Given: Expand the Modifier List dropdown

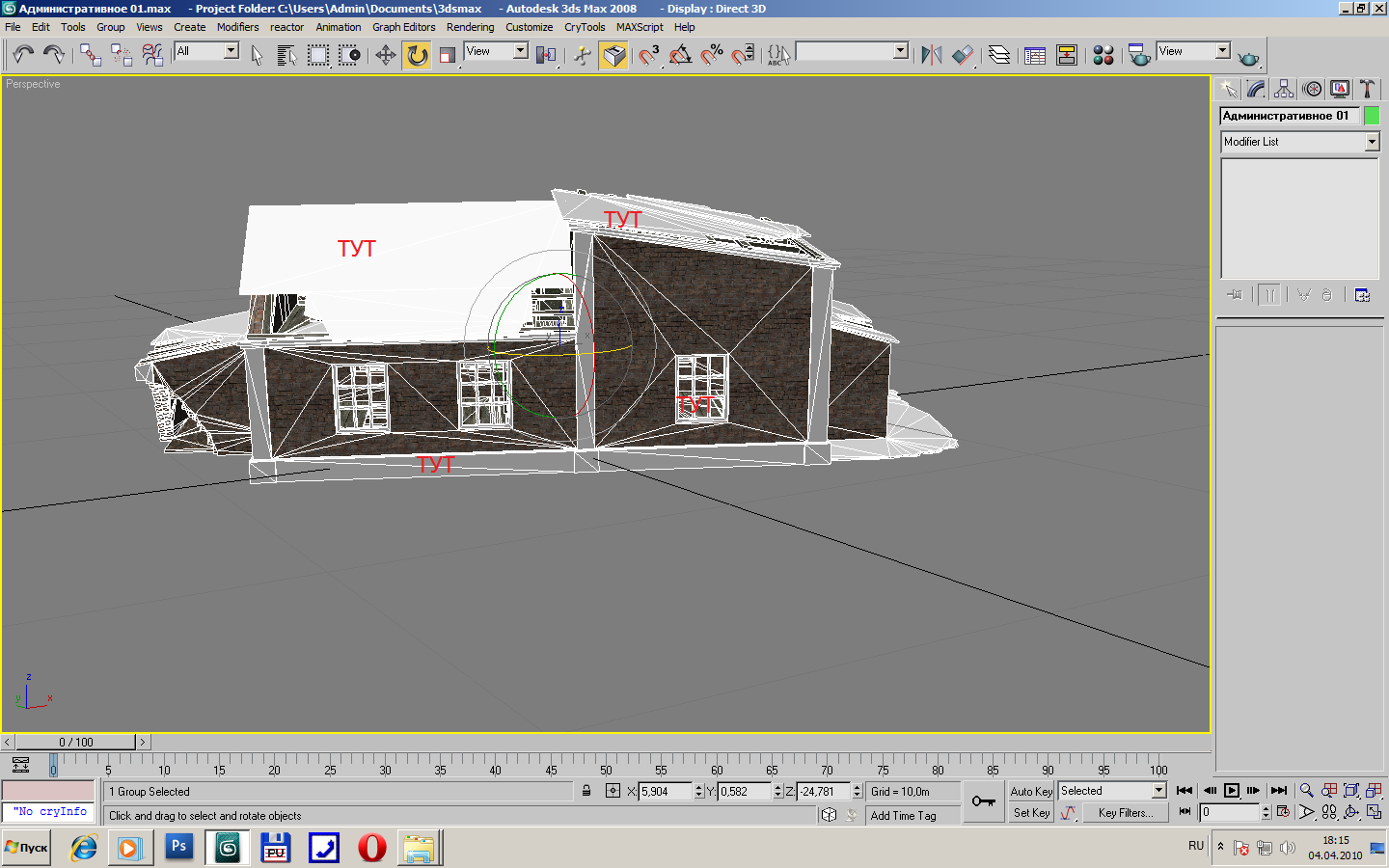Looking at the screenshot, I should [x=1372, y=142].
